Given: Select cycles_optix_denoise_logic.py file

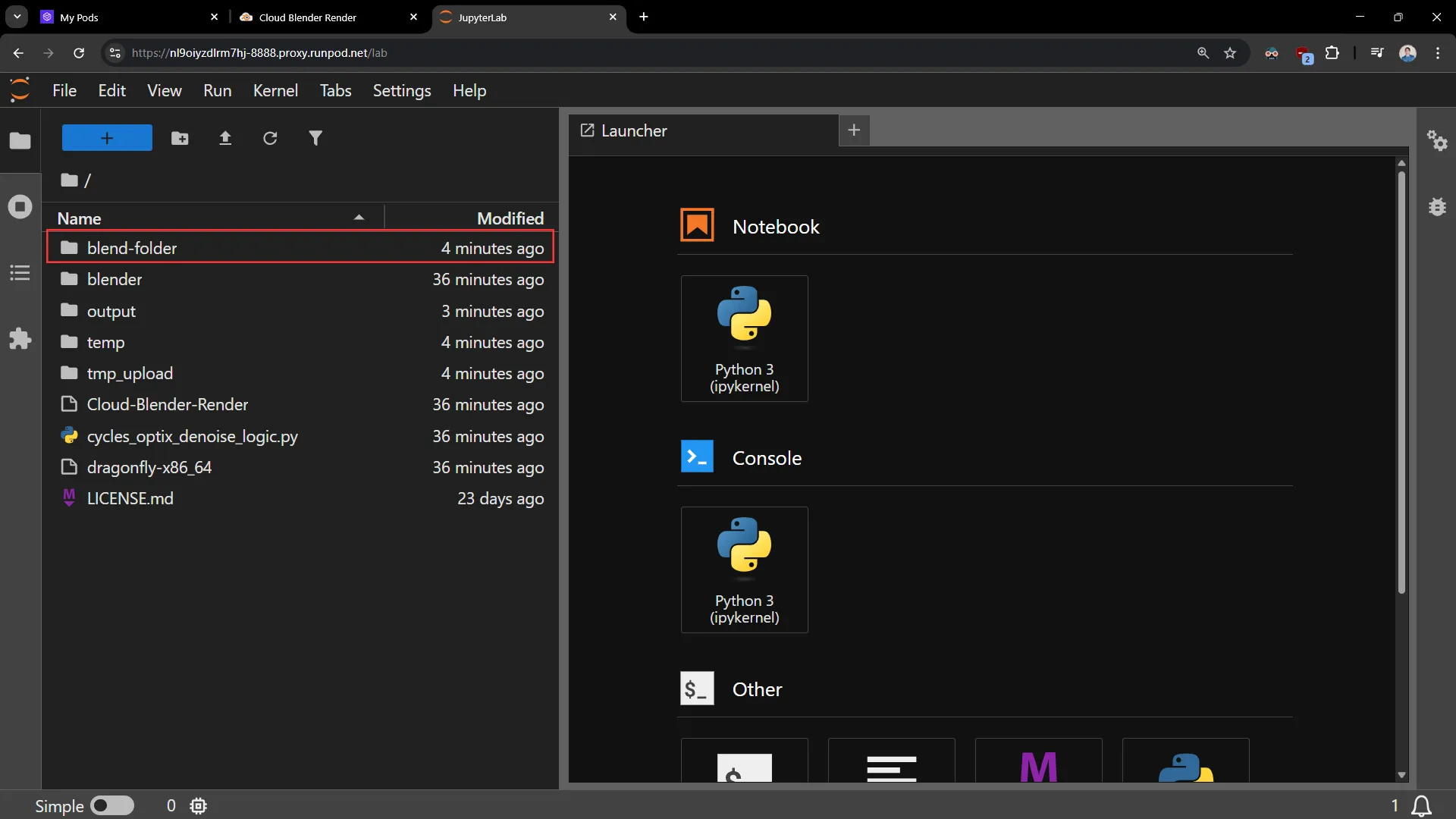Looking at the screenshot, I should 192,437.
